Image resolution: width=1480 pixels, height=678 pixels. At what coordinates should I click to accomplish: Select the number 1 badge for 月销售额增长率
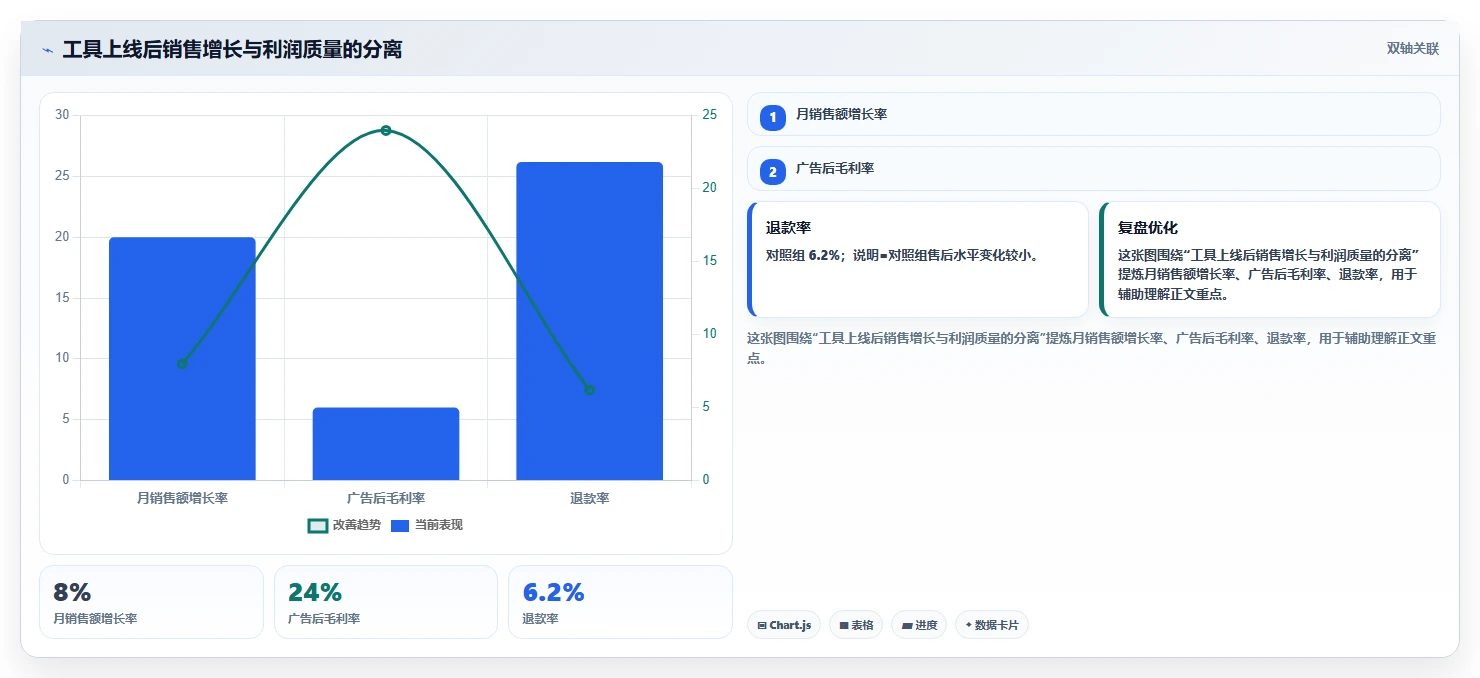772,117
